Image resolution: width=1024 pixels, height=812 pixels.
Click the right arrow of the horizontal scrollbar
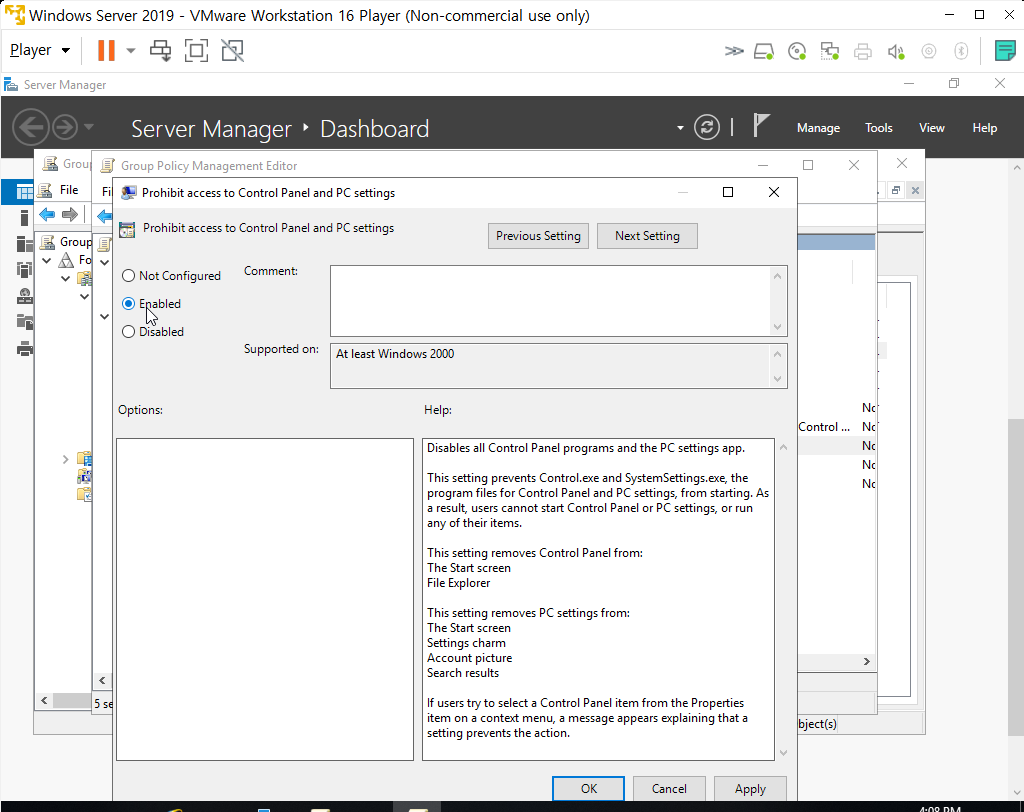tap(867, 661)
